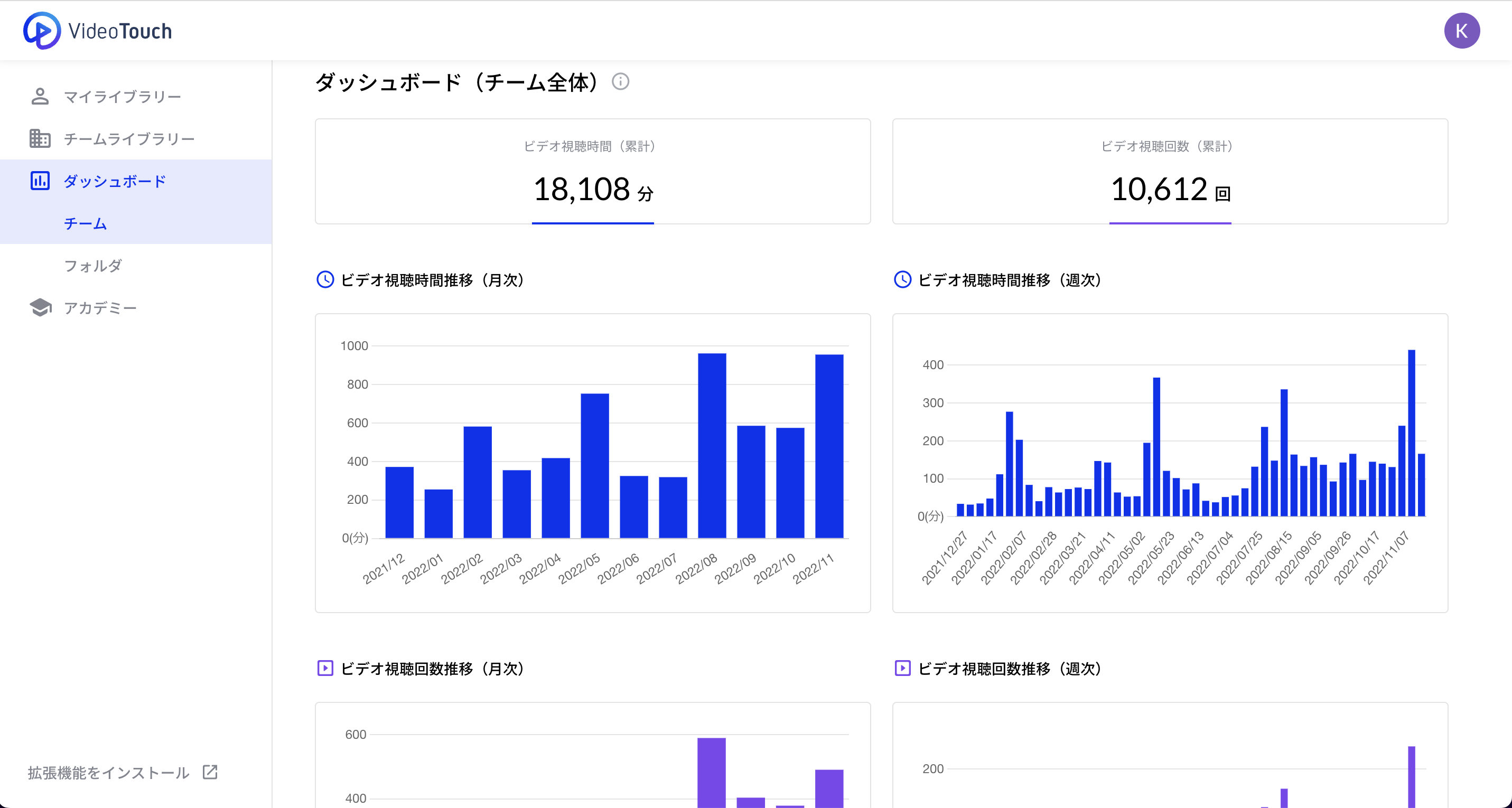Click the 1000 axis label on monthly chart

354,345
